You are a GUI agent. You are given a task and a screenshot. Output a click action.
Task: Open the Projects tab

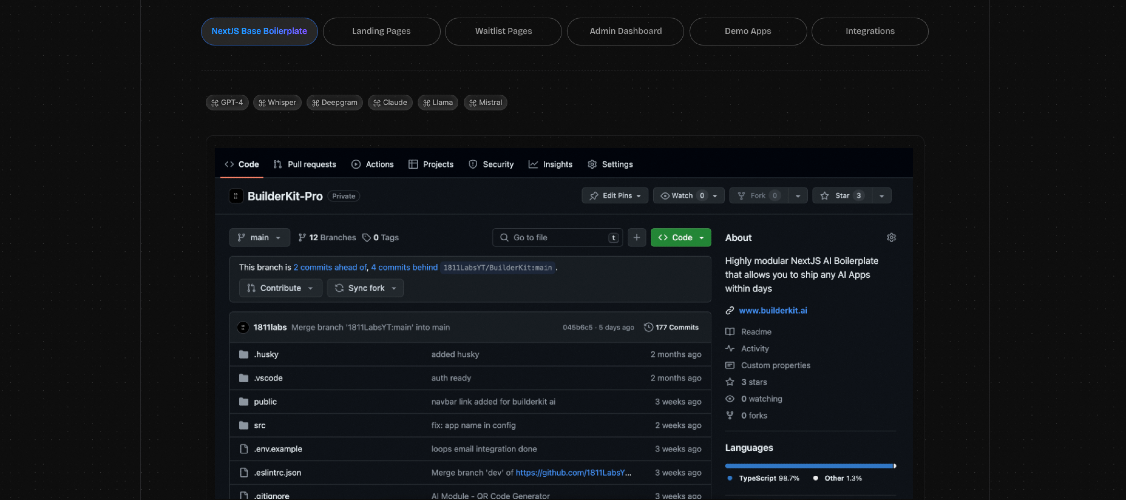click(431, 165)
